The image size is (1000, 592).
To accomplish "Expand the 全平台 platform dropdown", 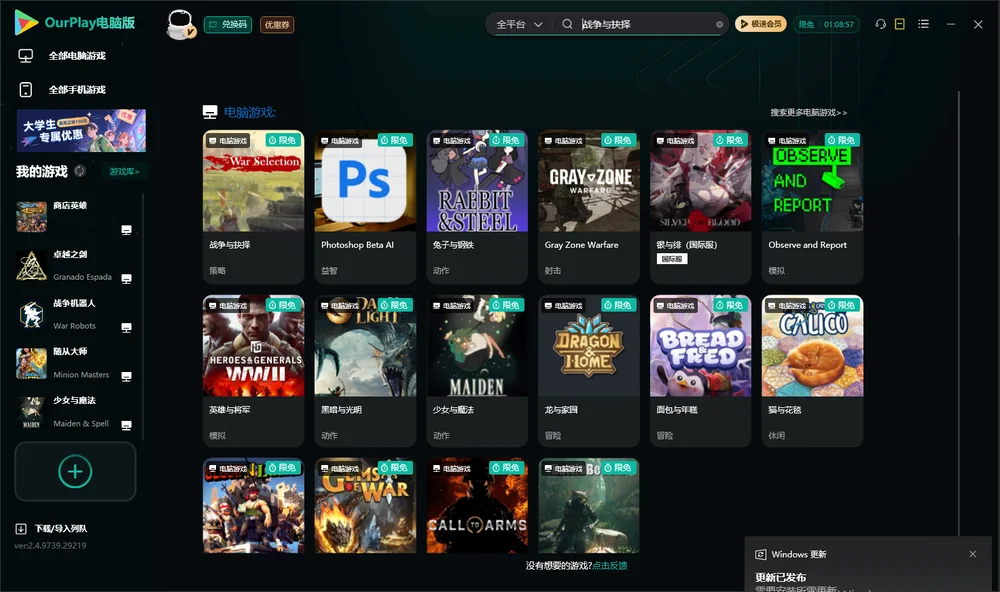I will pyautogui.click(x=518, y=24).
